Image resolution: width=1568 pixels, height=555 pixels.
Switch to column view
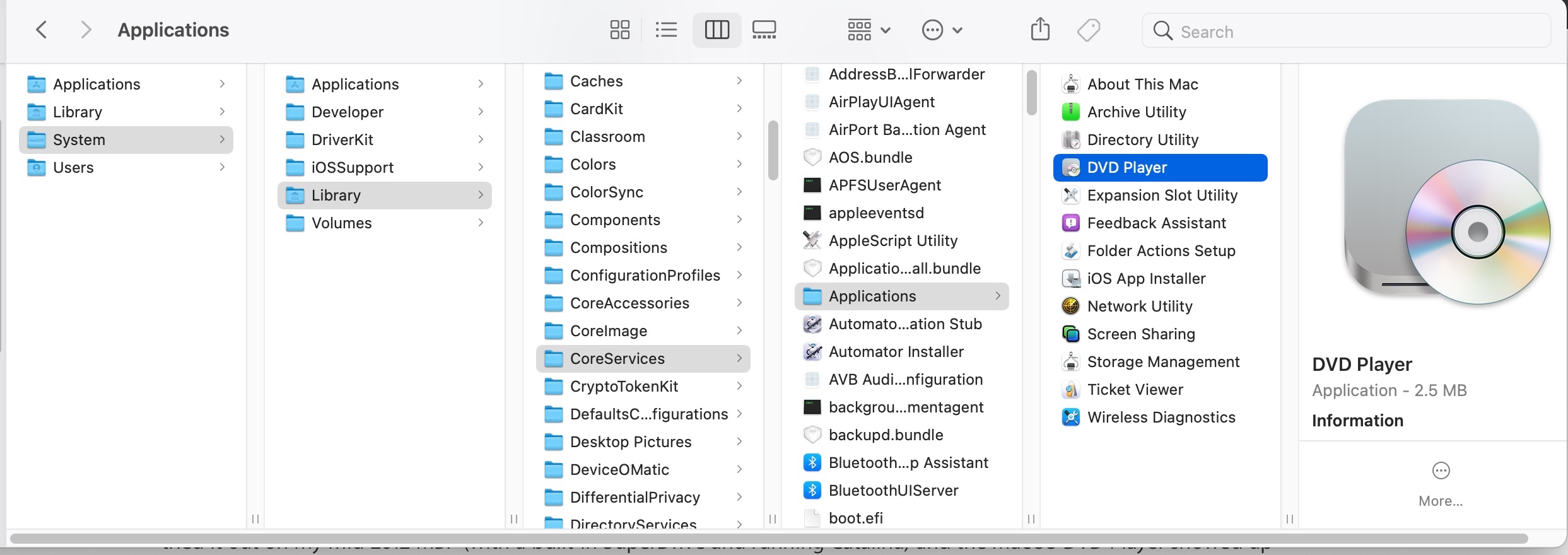tap(717, 30)
